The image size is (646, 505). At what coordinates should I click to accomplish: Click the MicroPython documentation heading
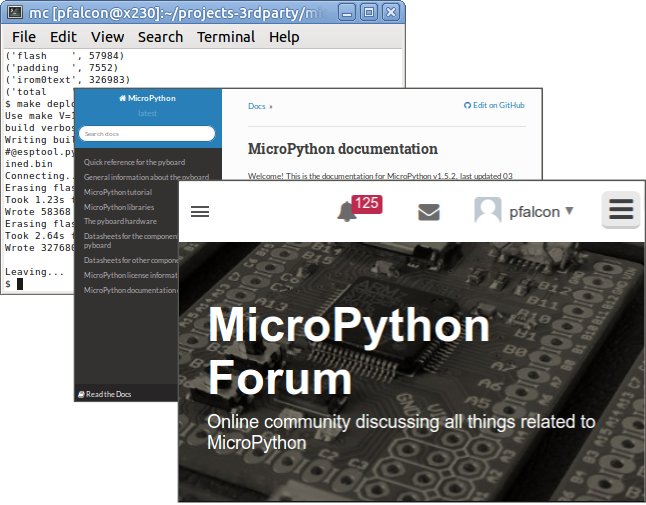point(343,149)
